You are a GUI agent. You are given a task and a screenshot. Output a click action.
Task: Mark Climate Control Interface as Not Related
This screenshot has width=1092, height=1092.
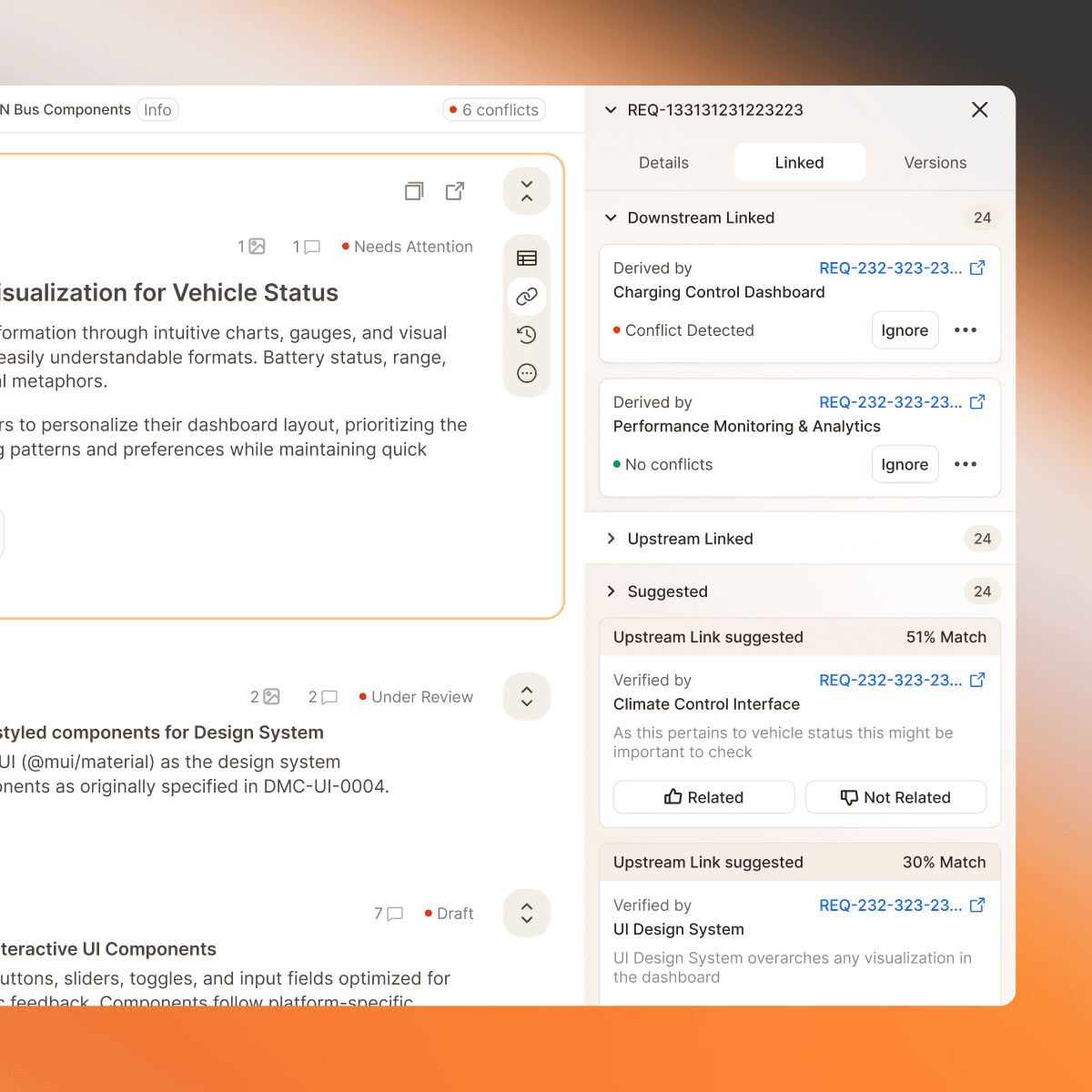click(896, 797)
